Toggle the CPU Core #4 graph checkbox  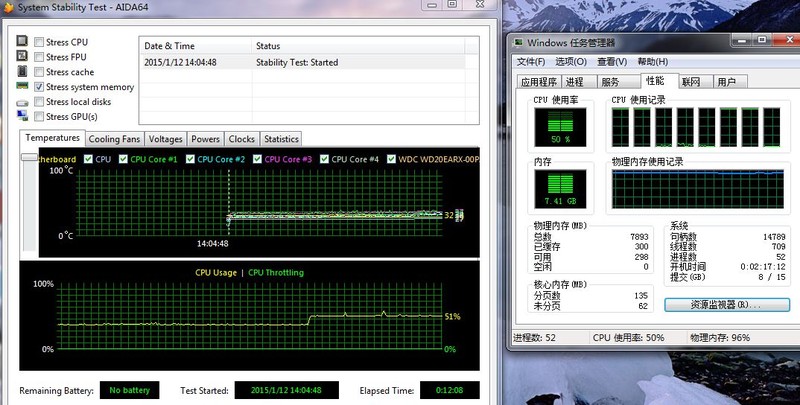(324, 159)
